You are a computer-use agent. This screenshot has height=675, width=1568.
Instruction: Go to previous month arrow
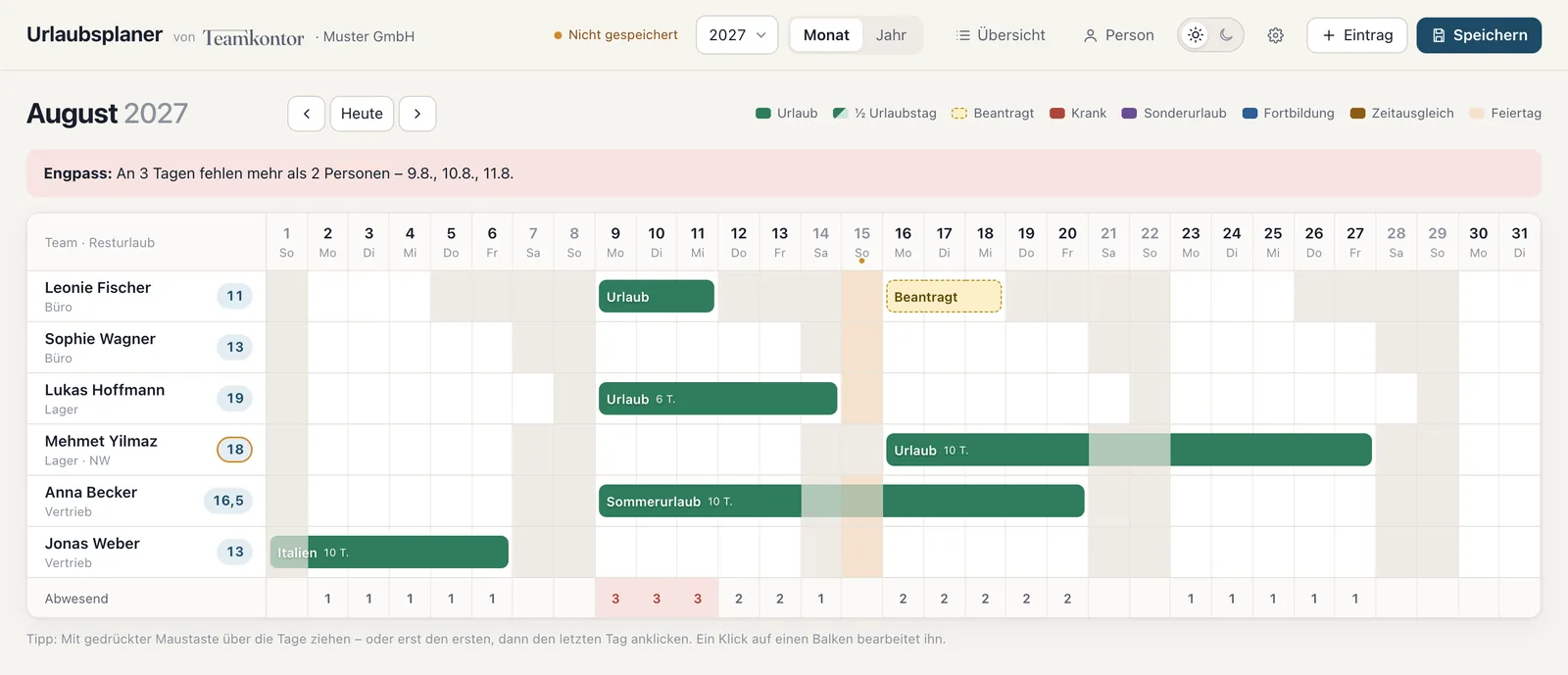click(x=307, y=114)
